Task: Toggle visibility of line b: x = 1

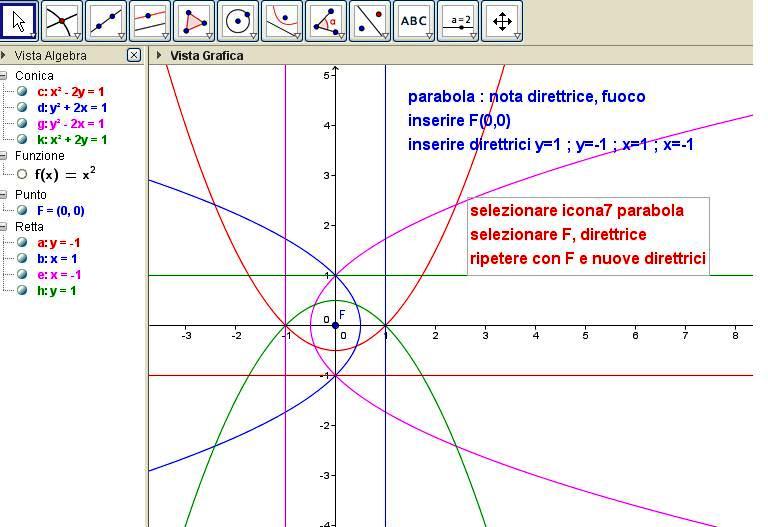Action: tap(22, 258)
